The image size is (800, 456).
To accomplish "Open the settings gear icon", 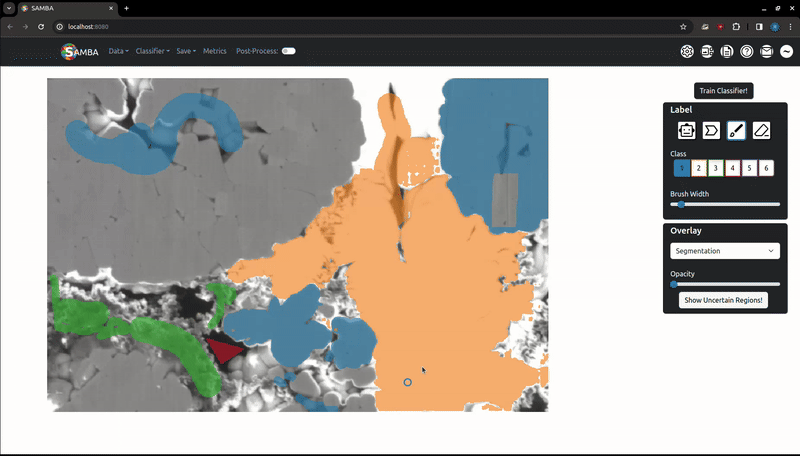I will [x=687, y=51].
